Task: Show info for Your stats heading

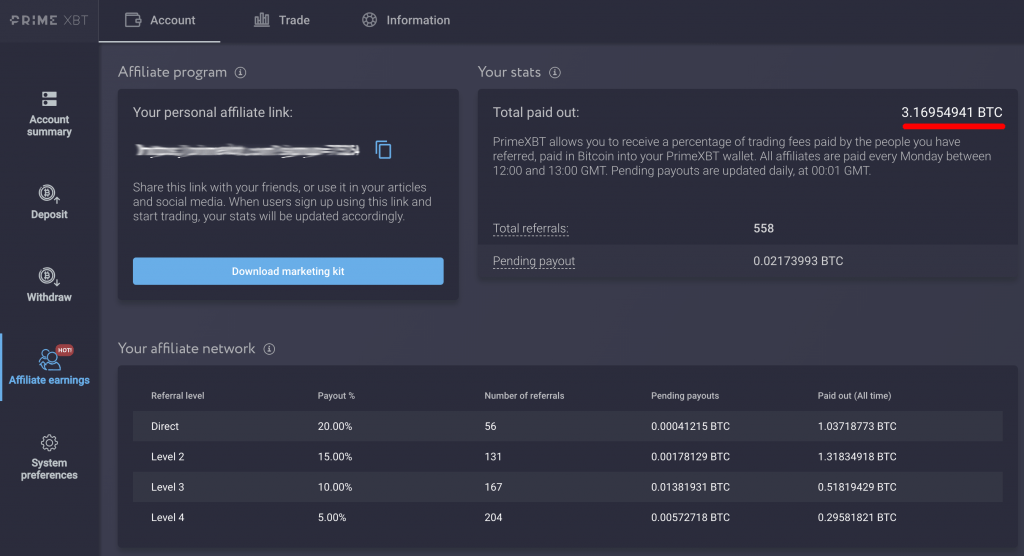Action: tap(554, 73)
